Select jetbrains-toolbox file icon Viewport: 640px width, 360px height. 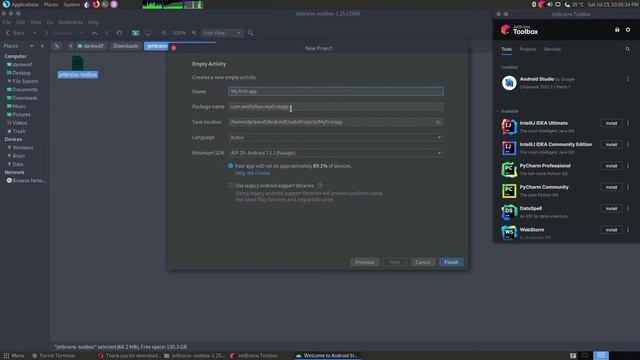coord(78,67)
